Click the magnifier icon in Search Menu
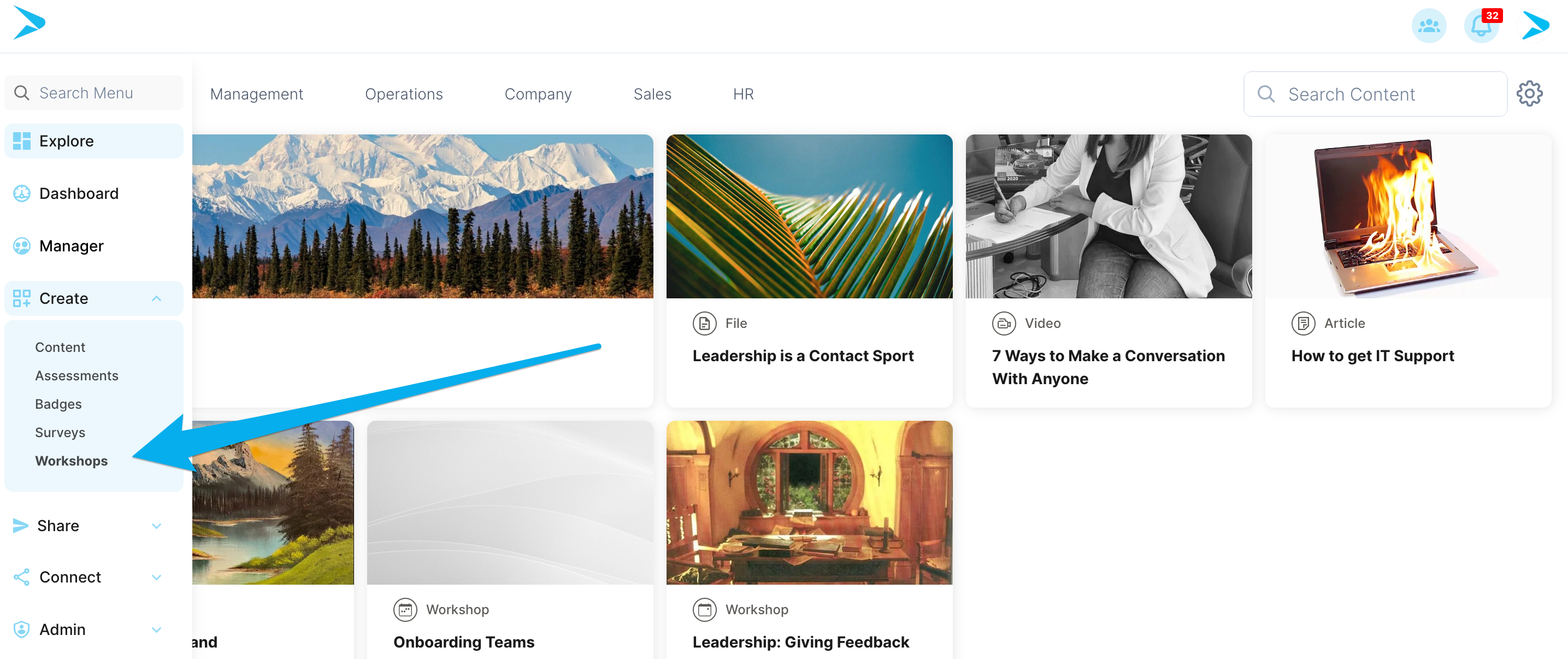This screenshot has width=1568, height=659. pos(21,92)
